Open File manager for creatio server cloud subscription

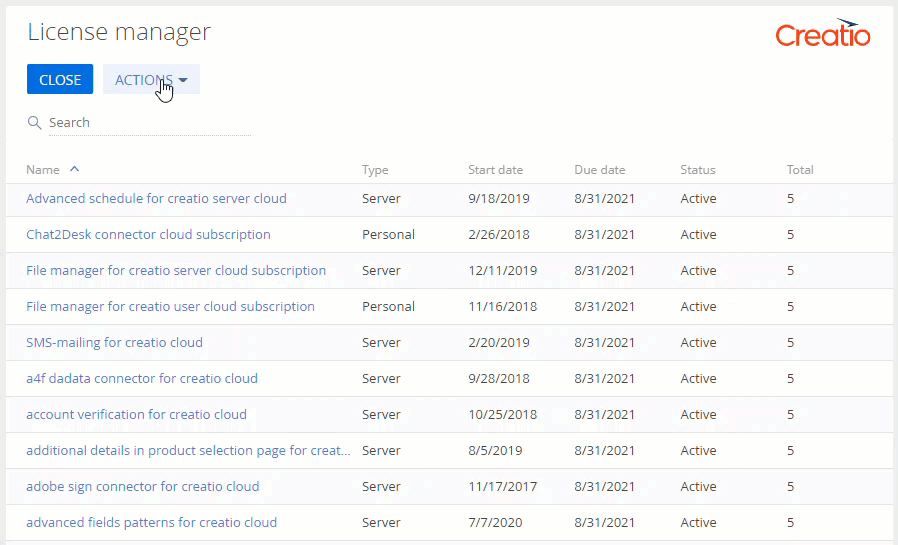[x=176, y=271]
